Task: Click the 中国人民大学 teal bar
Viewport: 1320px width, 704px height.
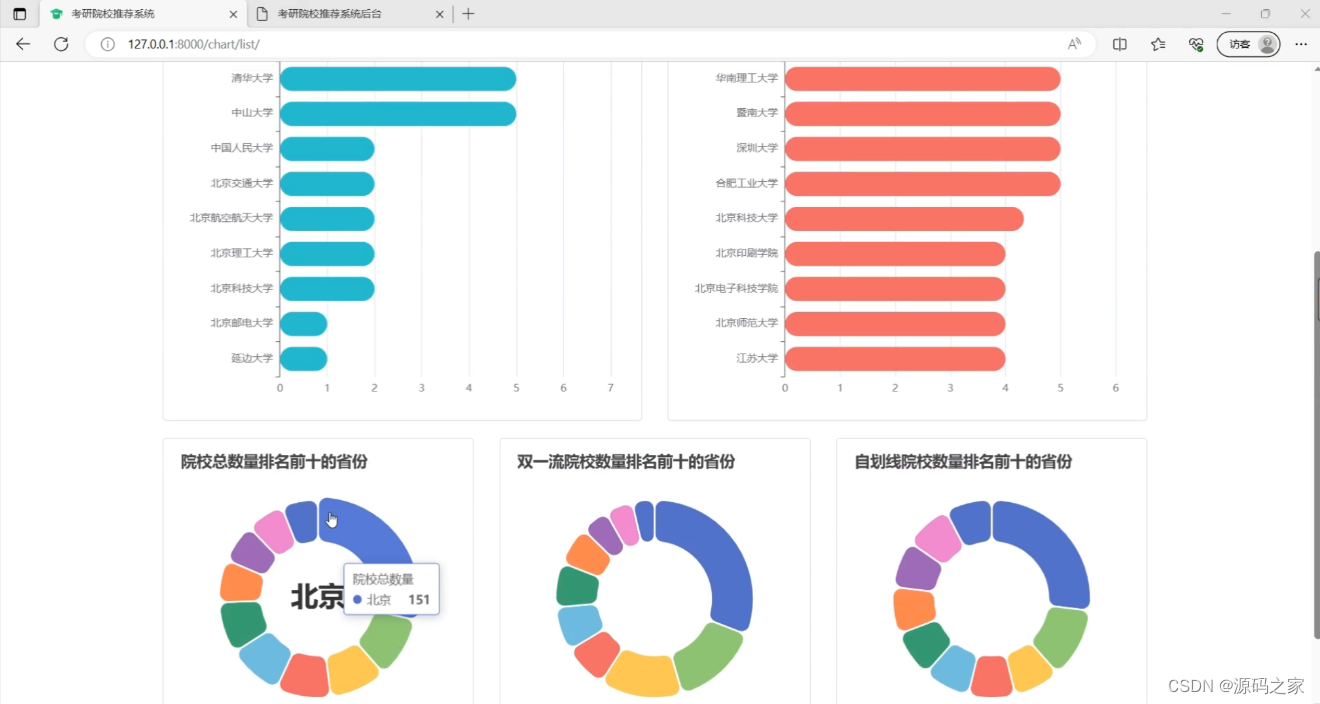Action: [327, 149]
